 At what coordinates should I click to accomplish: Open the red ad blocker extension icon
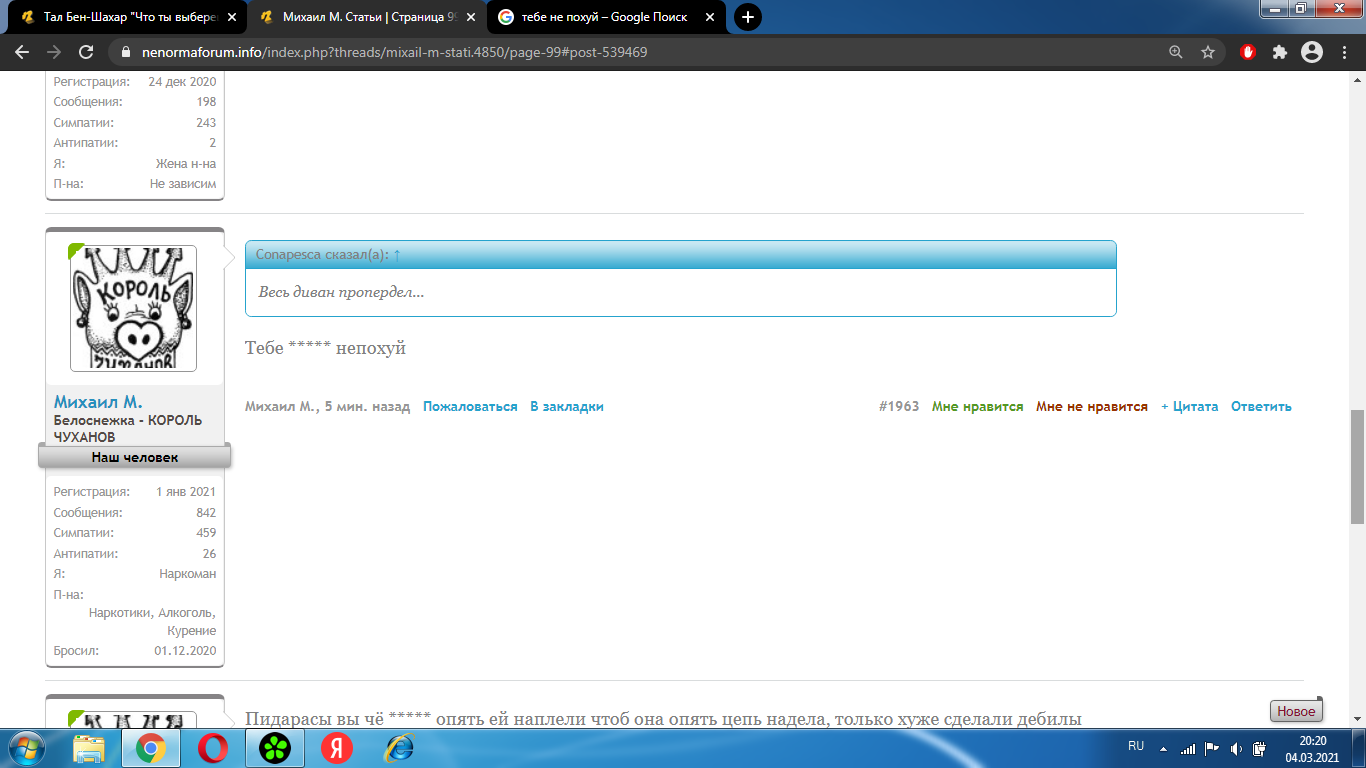click(1247, 52)
